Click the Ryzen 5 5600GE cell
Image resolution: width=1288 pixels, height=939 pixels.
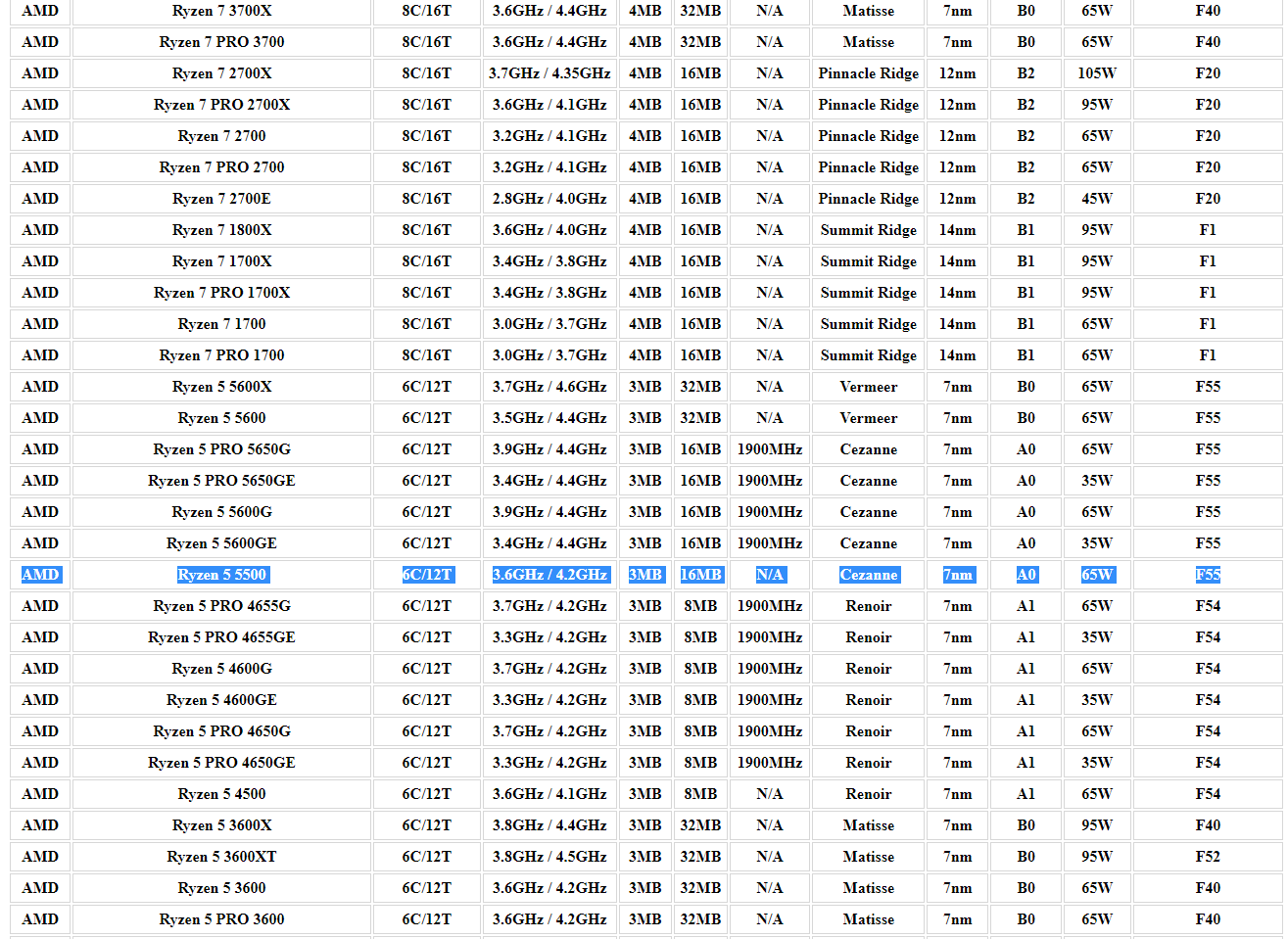[222, 543]
